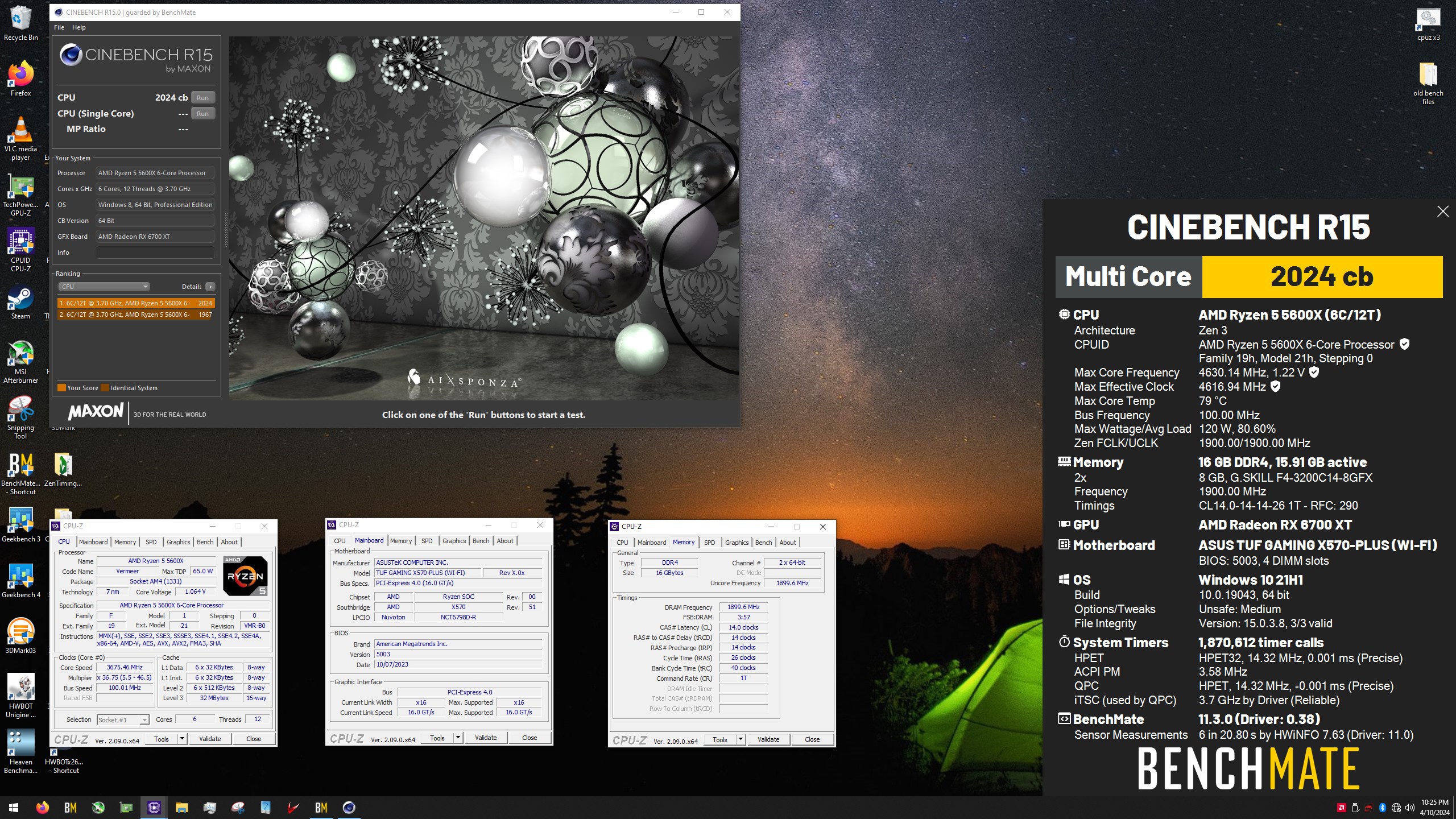Open Geekbench 4 desktop icon

coord(20,581)
